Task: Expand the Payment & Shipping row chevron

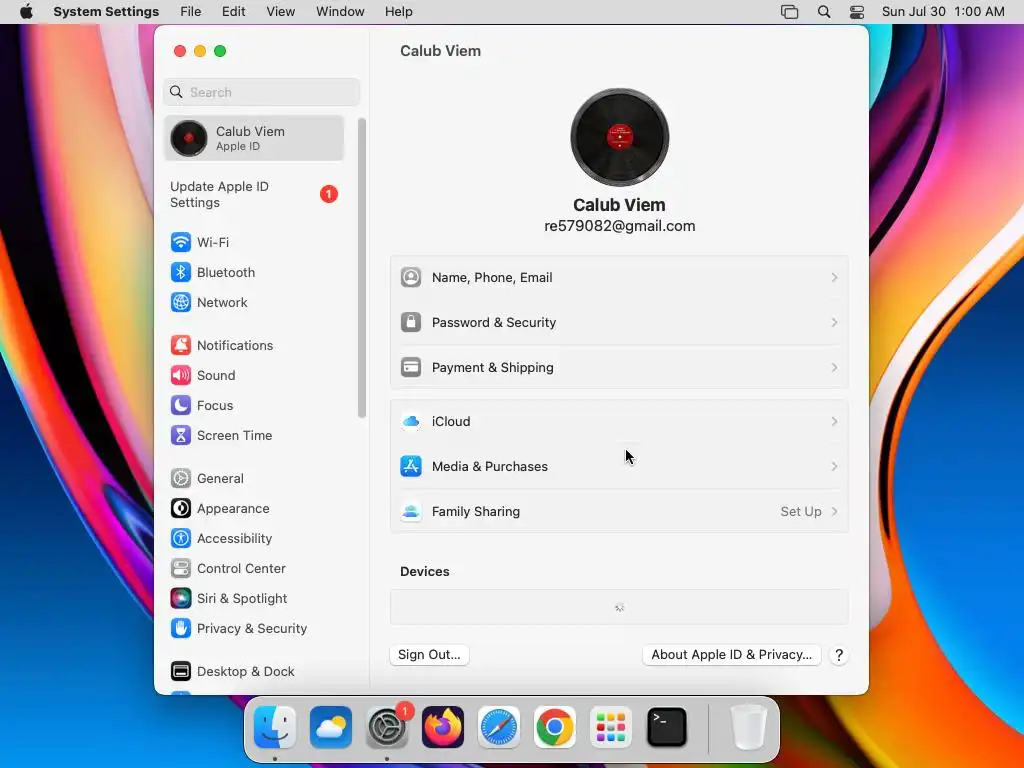Action: 835,368
